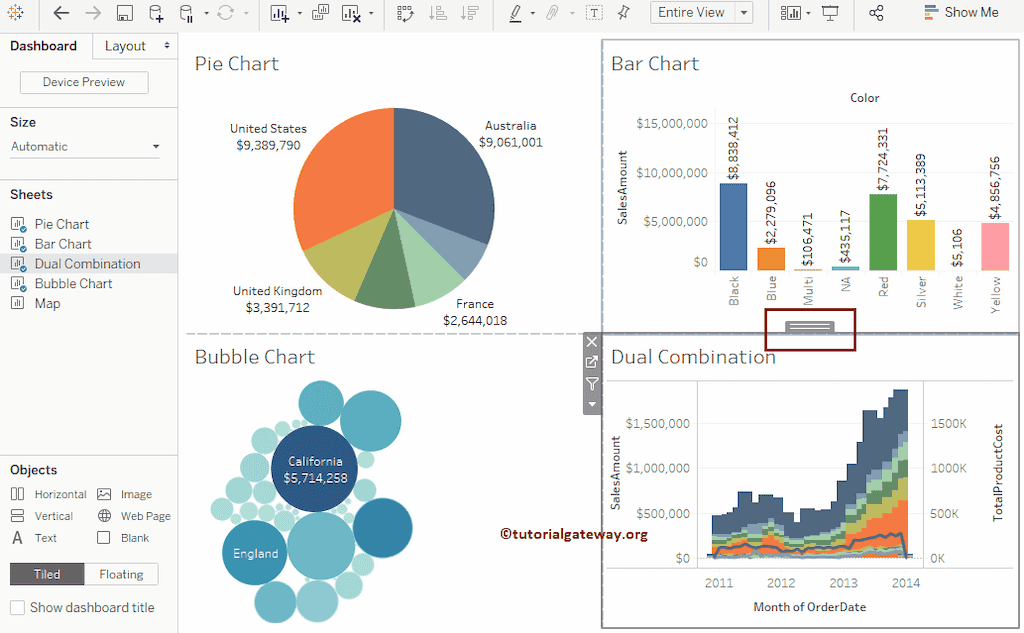Switch layout mode to Floating
Viewport: 1024px width, 633px height.
click(121, 574)
